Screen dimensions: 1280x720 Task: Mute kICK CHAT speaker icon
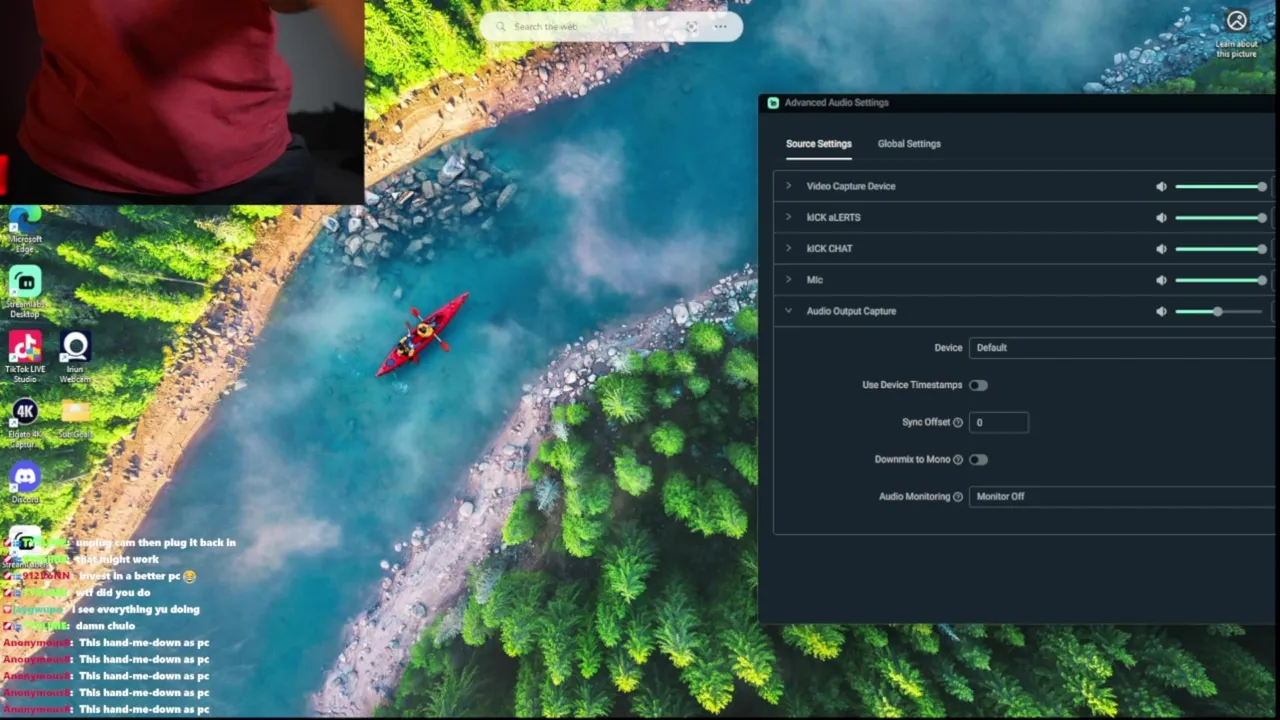1161,248
